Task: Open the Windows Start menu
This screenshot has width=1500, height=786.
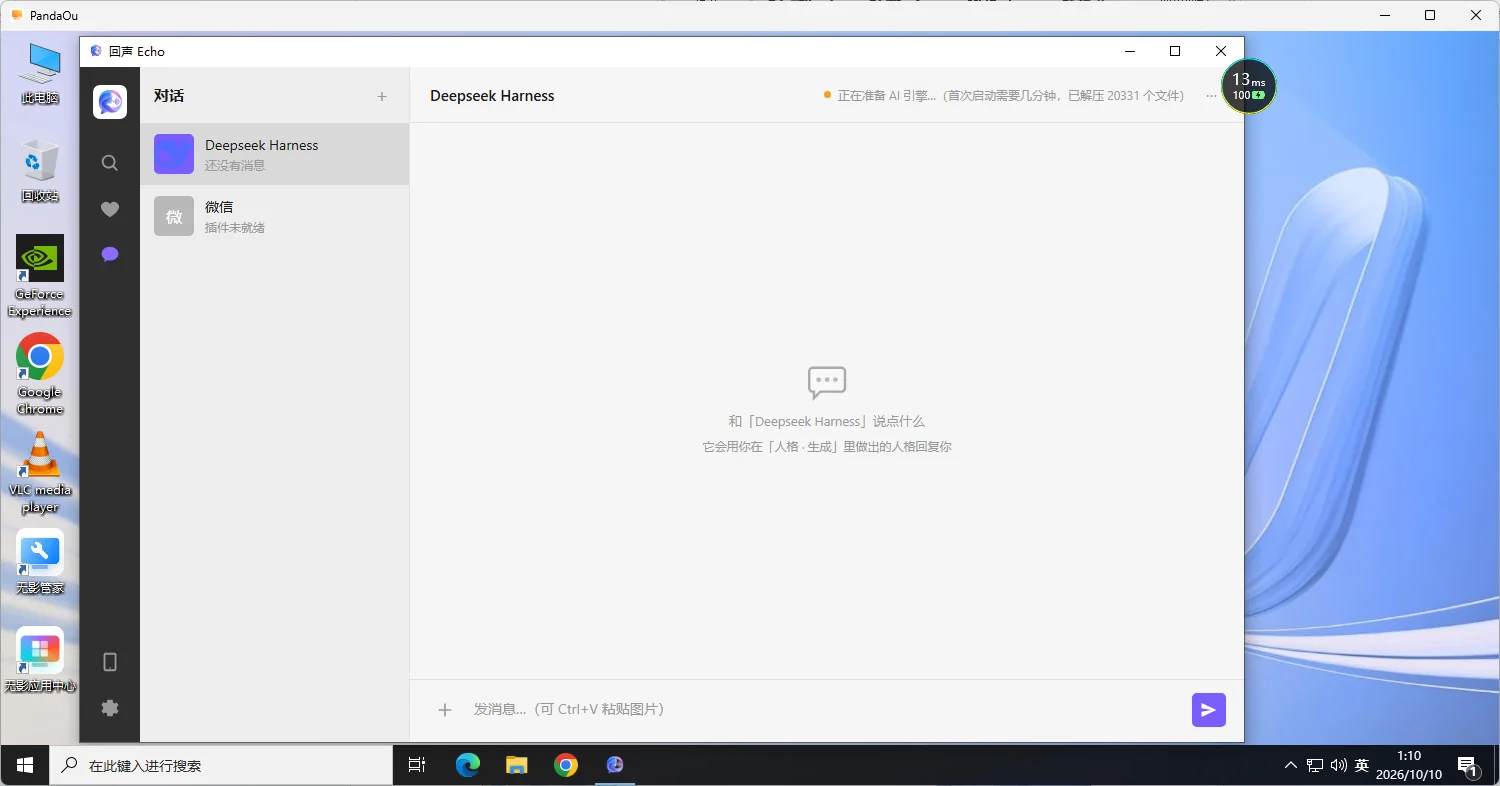Action: 25,766
